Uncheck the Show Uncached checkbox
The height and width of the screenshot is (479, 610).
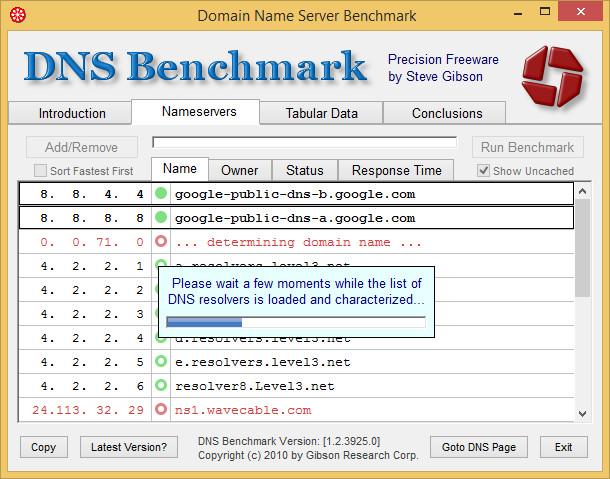483,170
